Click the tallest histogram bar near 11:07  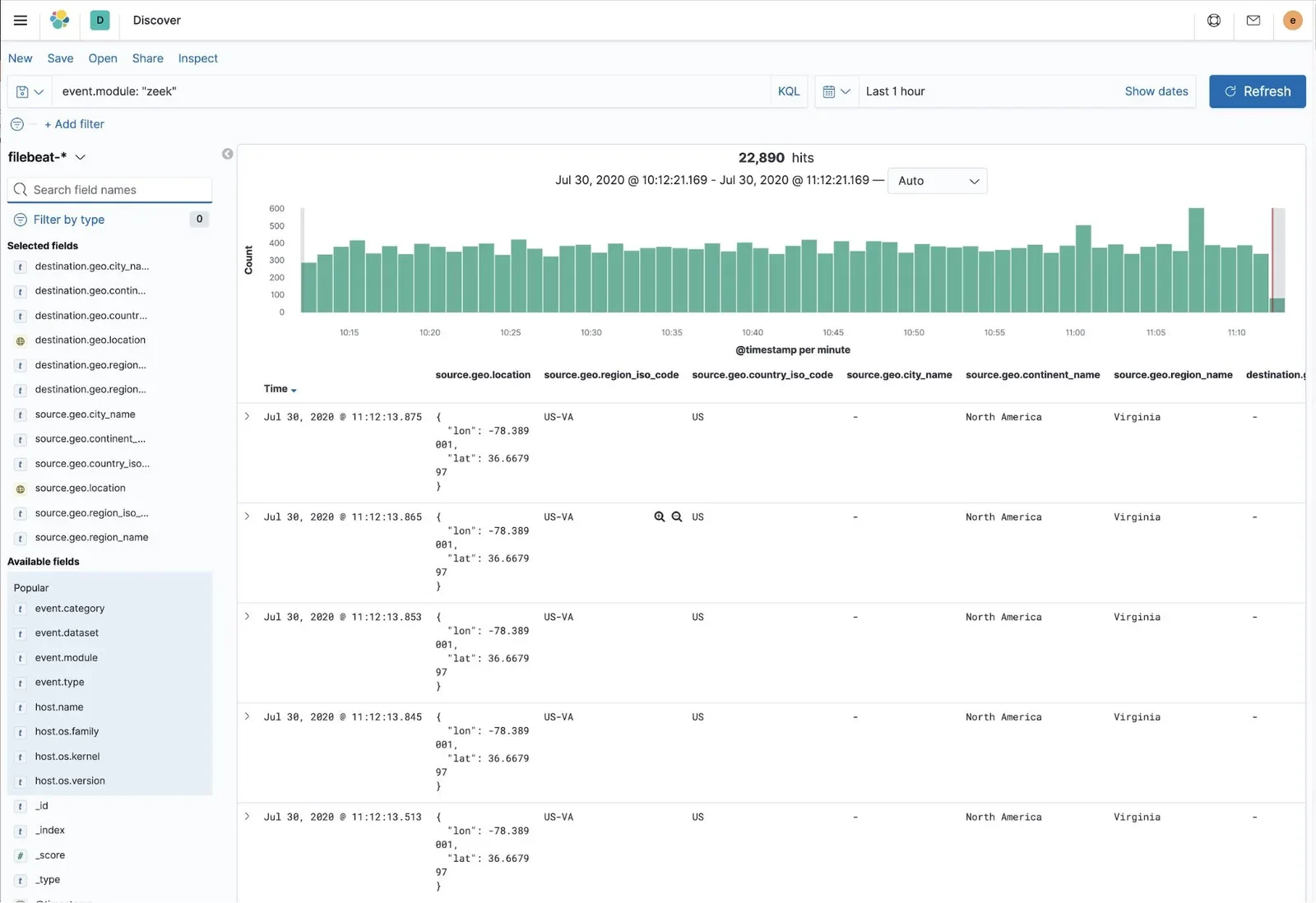tap(1197, 260)
